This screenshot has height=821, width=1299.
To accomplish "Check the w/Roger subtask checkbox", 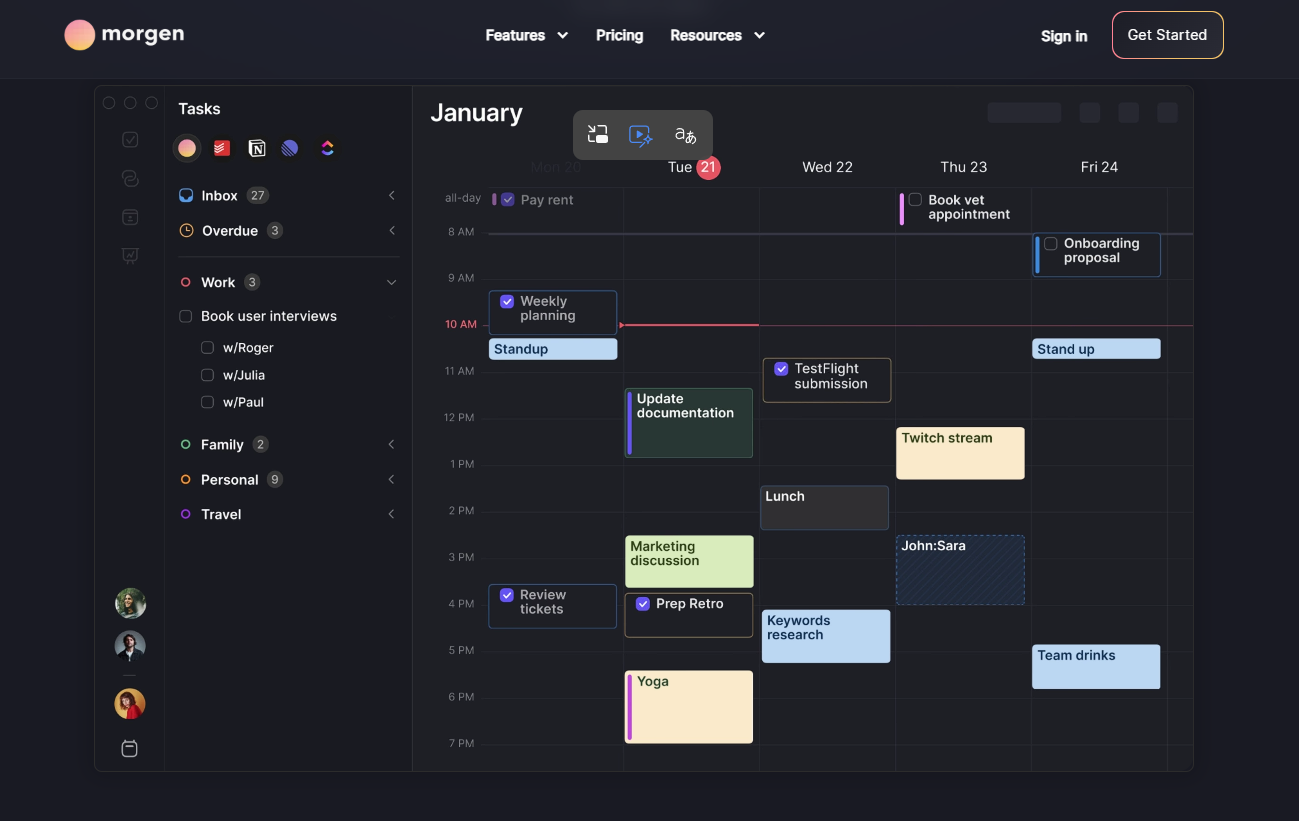I will point(207,348).
